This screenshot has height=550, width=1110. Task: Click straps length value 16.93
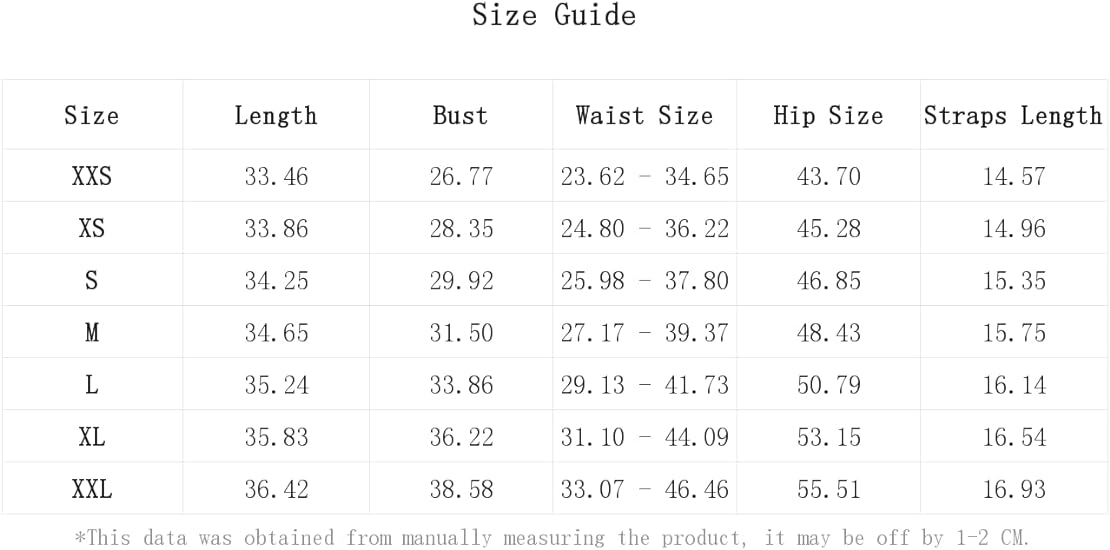coord(1014,489)
